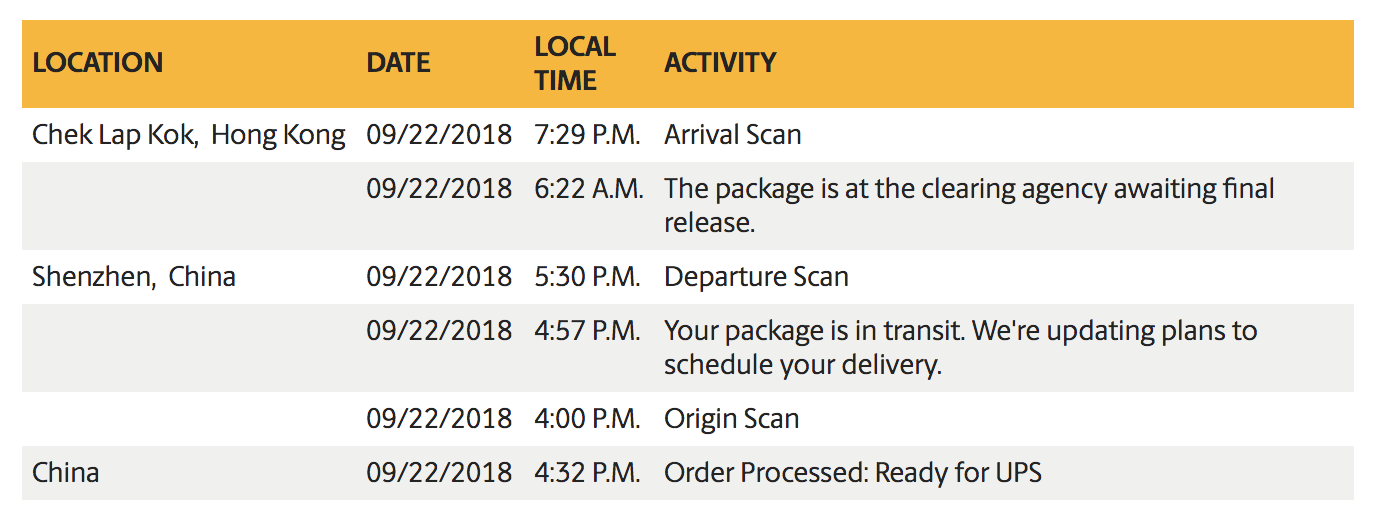Click the package is in transit message
Screen dimensions: 1374x528
[961, 347]
